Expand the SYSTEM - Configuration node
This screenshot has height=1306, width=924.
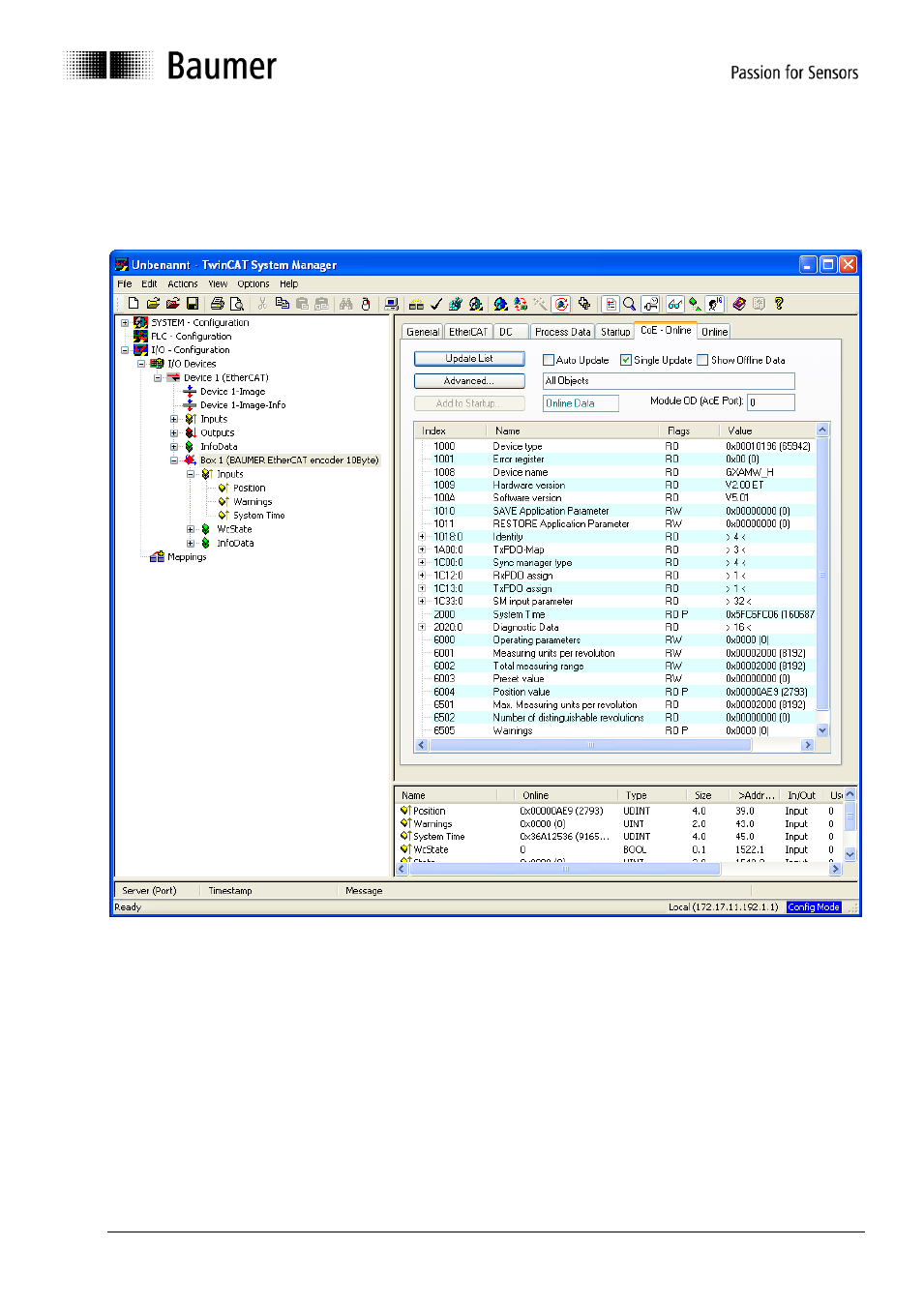125,323
